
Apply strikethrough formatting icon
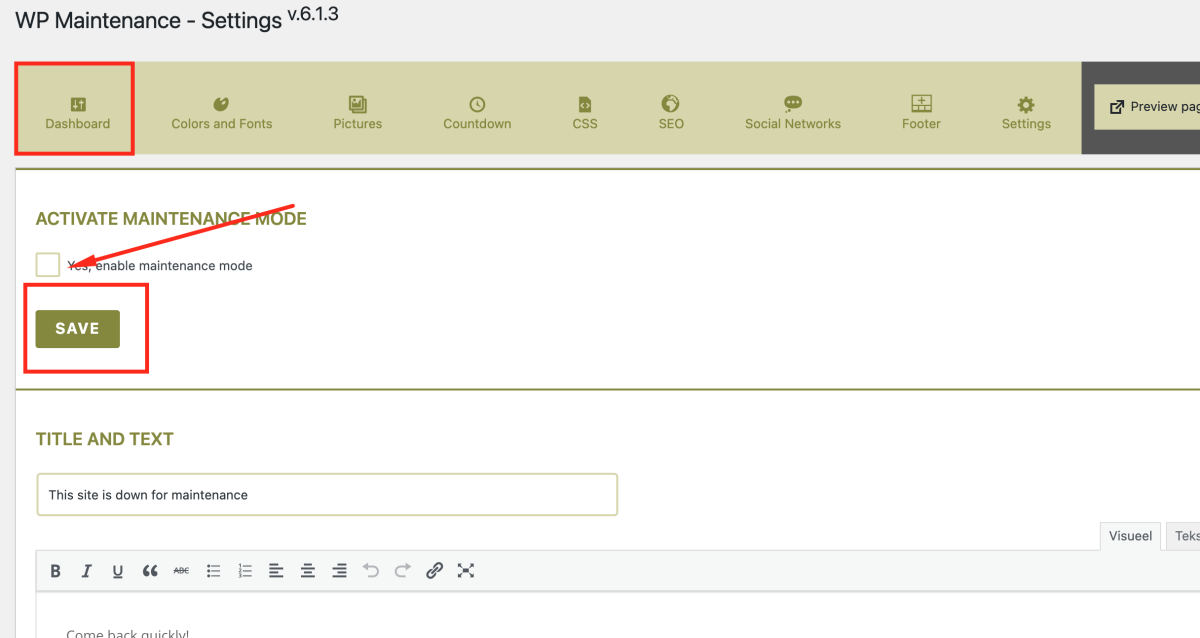(x=181, y=571)
